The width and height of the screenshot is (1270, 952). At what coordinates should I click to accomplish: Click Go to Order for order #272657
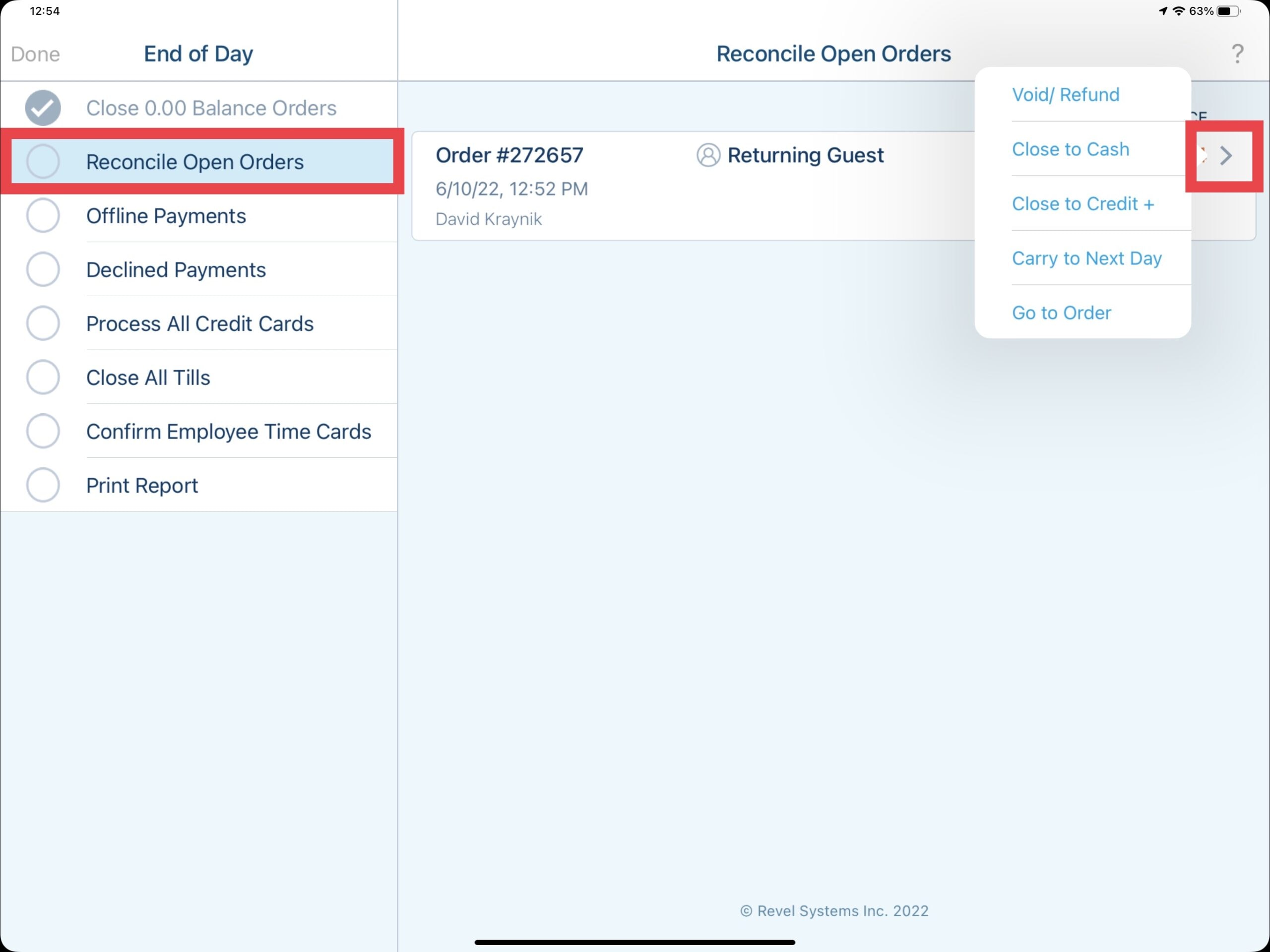(x=1062, y=312)
